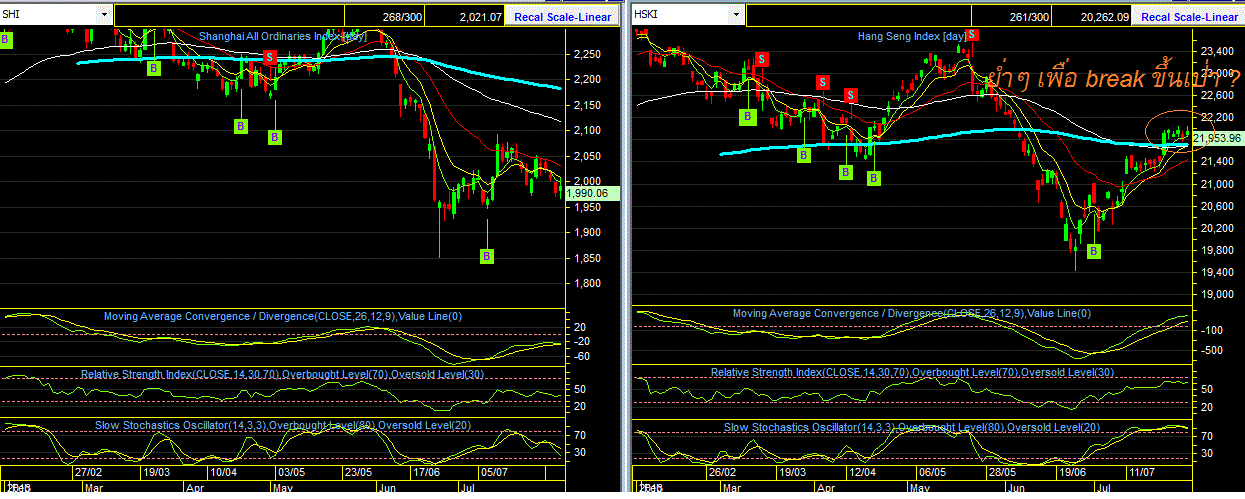Click the 261/300 bar counter

1029,16
